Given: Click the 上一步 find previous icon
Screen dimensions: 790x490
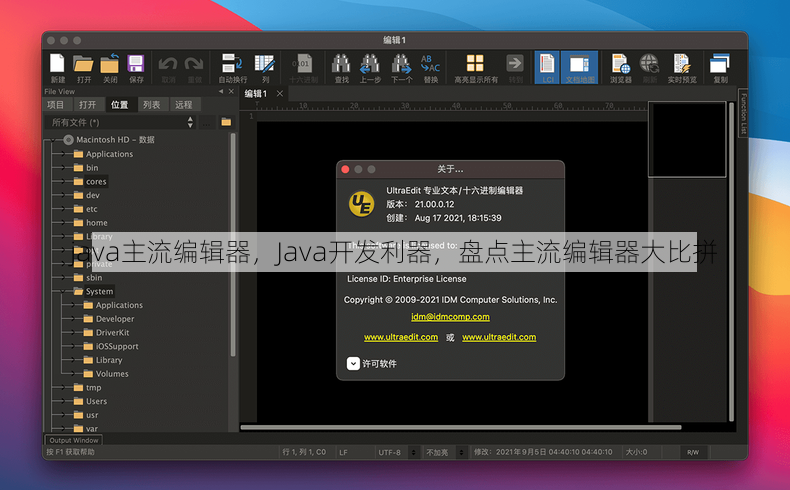Looking at the screenshot, I should pyautogui.click(x=370, y=63).
